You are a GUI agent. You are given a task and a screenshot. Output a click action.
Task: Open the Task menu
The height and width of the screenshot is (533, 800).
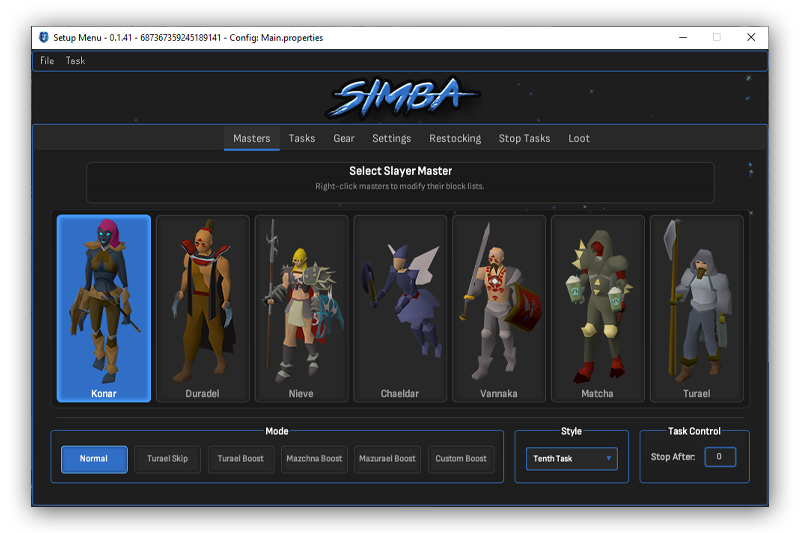pos(75,61)
